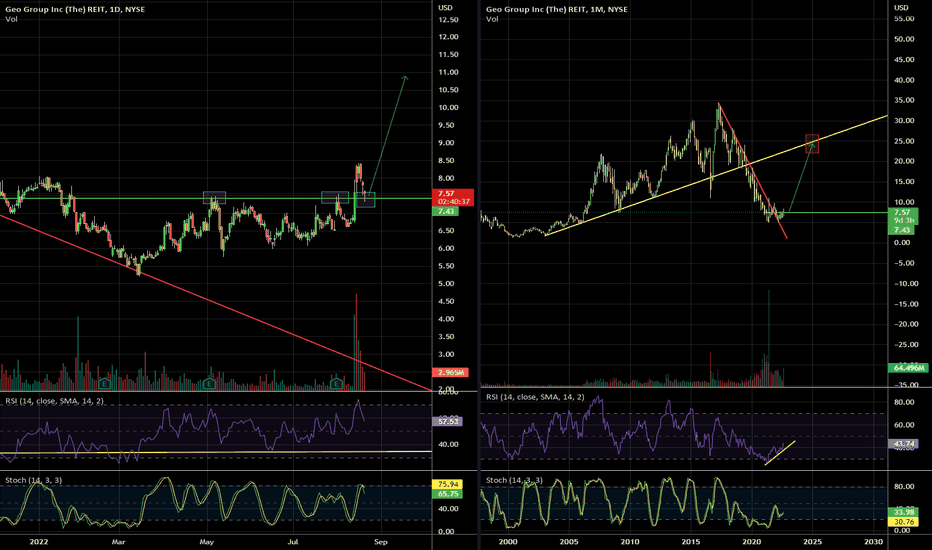
Task: Click the 12.50 price level on 1D axis
Action: [448, 20]
